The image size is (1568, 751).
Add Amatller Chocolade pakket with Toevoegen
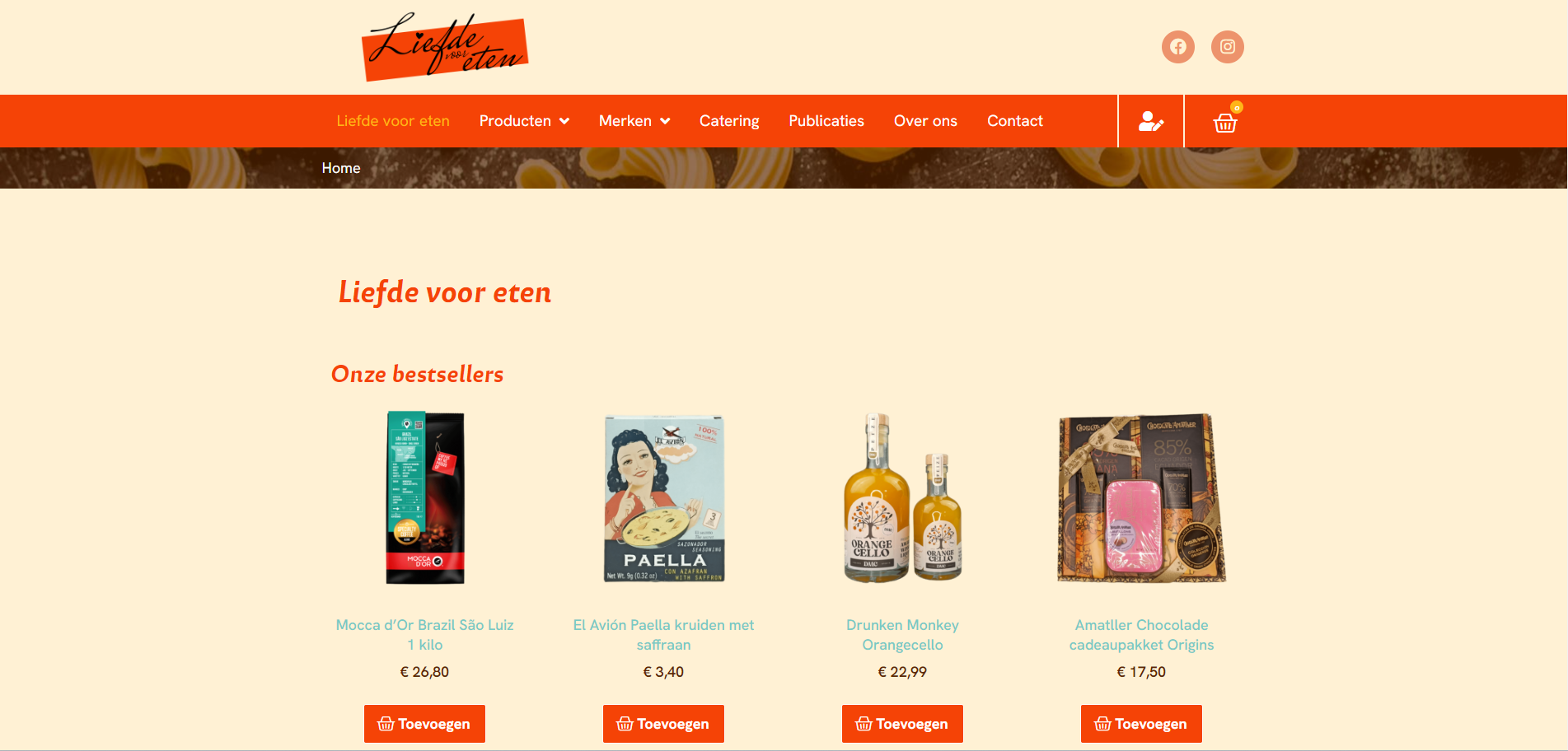click(x=1141, y=724)
